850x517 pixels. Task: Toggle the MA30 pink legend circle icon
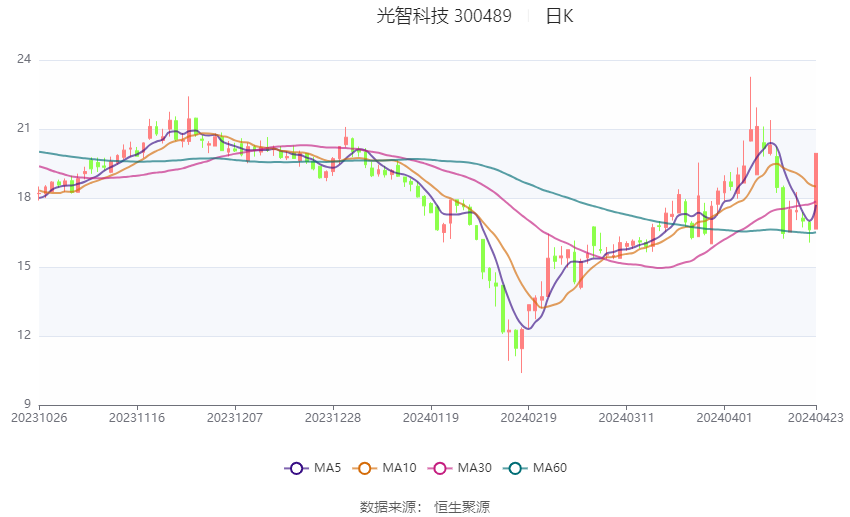(x=440, y=468)
